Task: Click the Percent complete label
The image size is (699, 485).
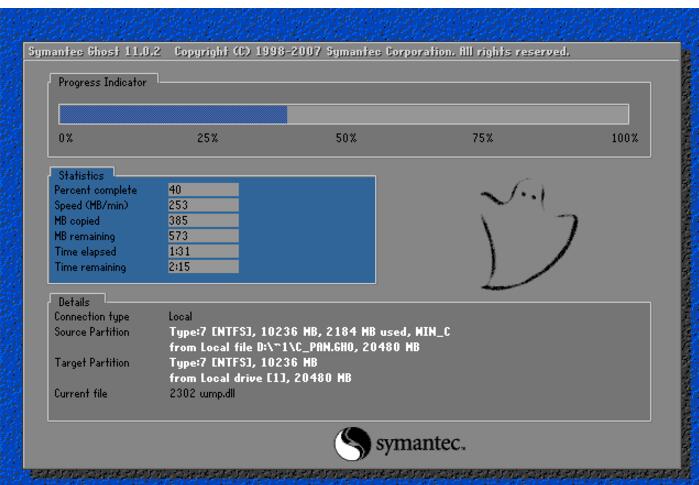Action: [x=95, y=190]
